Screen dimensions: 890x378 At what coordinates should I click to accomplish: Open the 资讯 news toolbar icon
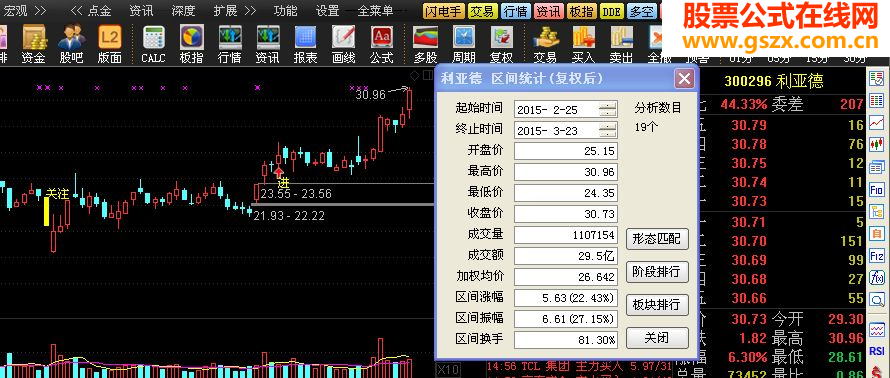[267, 44]
